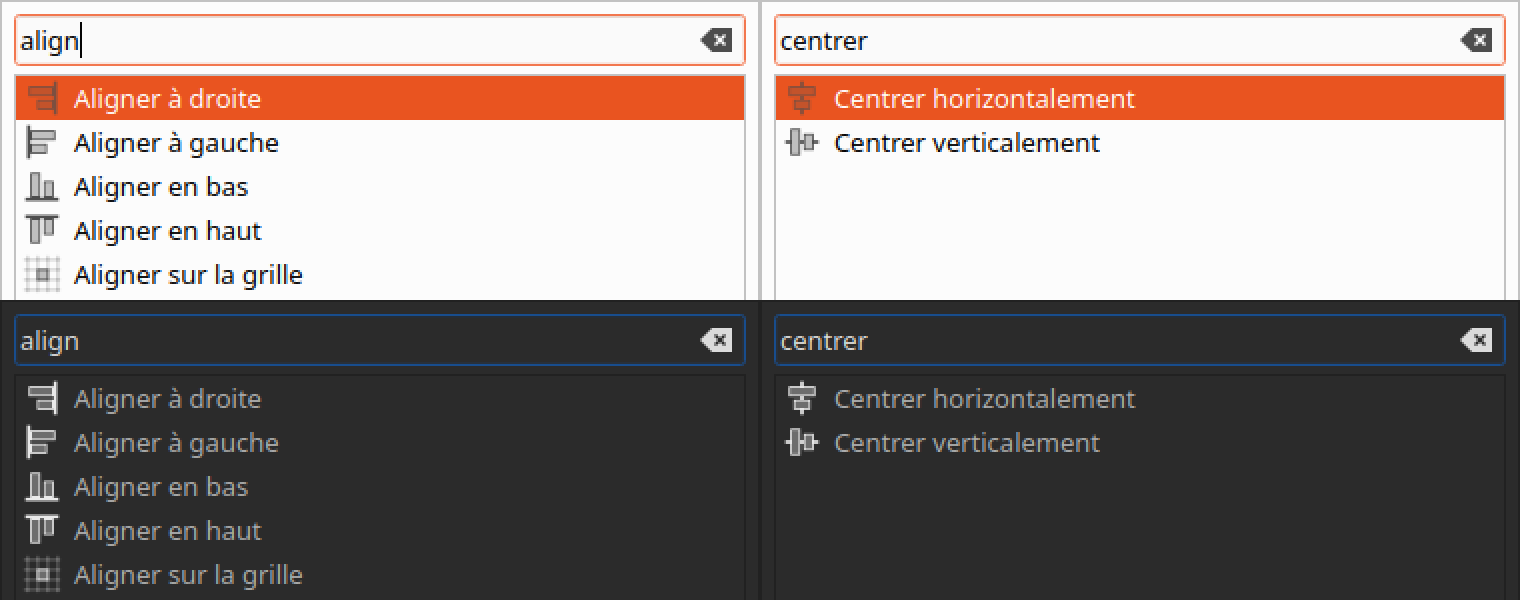Click the align-bottom icon in the dark theme list
Image resolution: width=1520 pixels, height=600 pixels.
42,487
